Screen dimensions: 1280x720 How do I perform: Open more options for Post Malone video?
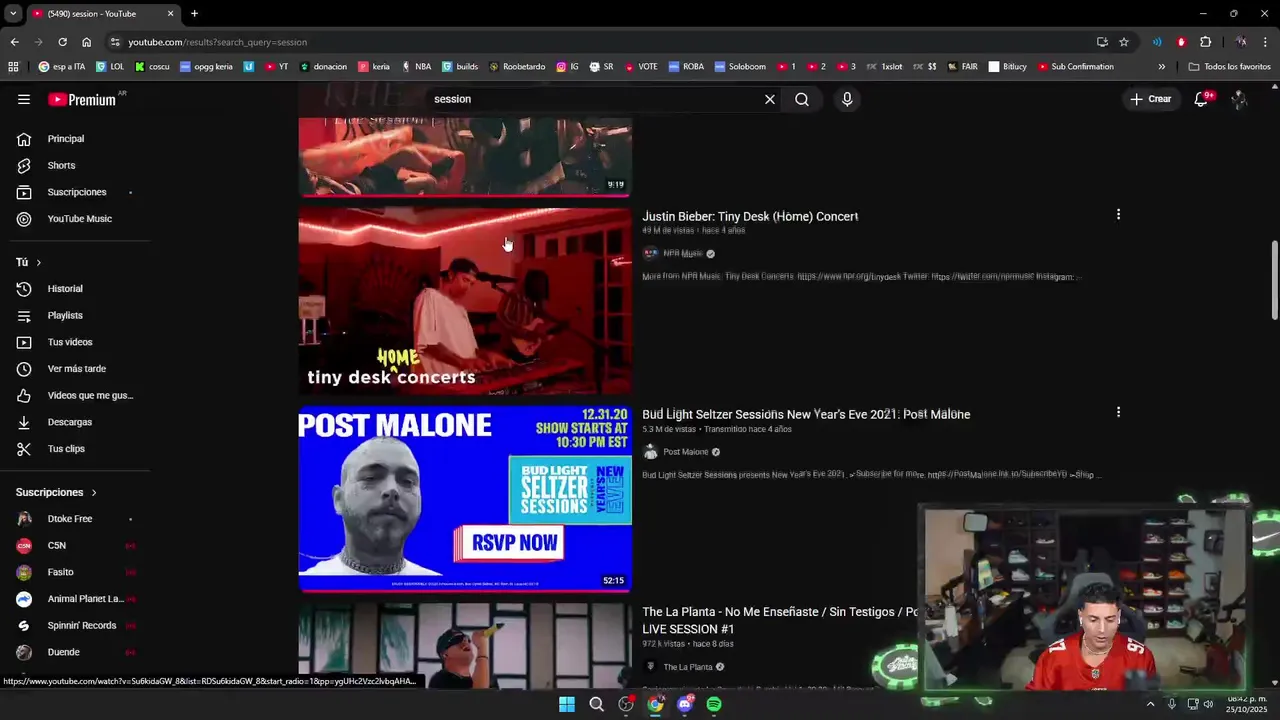coord(1118,412)
